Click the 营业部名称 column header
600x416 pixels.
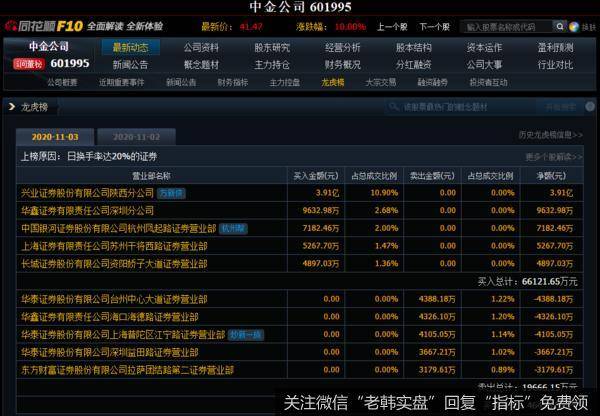click(x=151, y=176)
